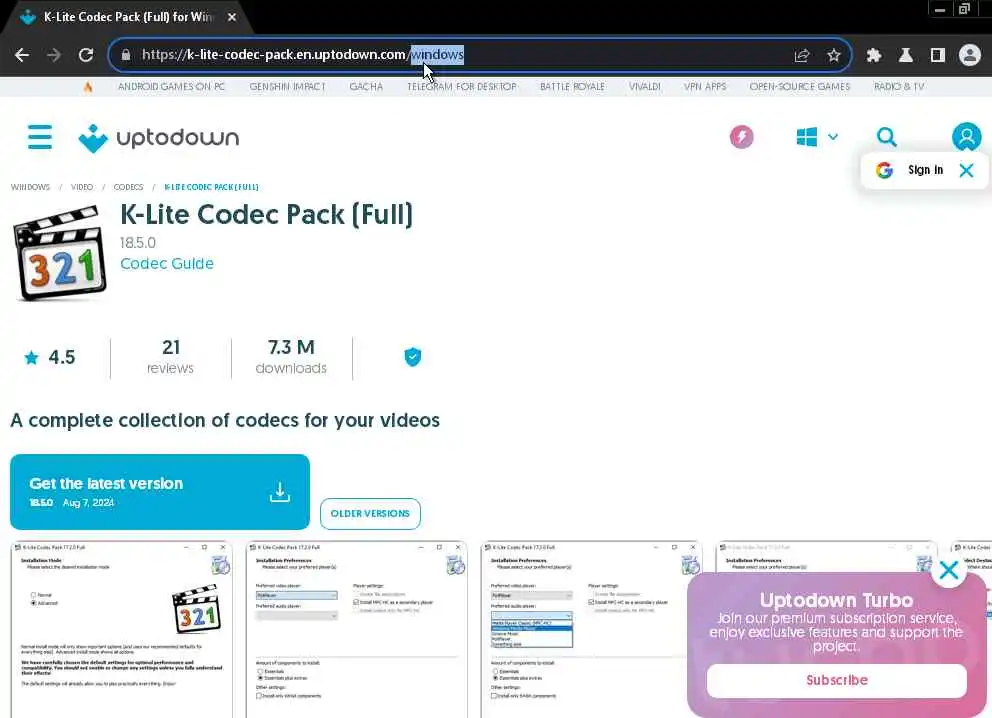This screenshot has height=718, width=992.
Task: Open the Battle Royale topic link
Action: tap(573, 87)
